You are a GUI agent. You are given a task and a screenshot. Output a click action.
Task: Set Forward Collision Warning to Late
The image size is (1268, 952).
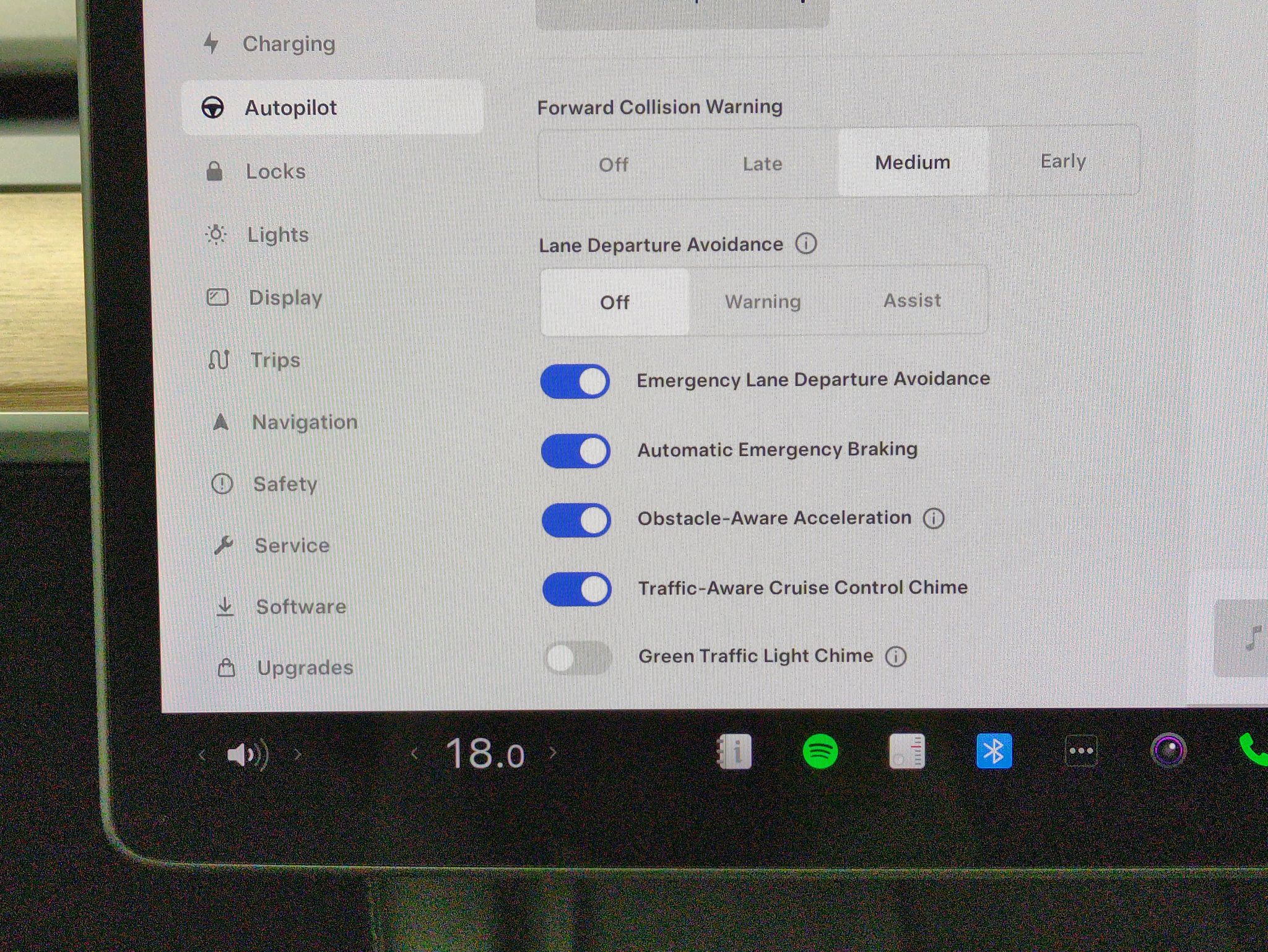click(762, 163)
